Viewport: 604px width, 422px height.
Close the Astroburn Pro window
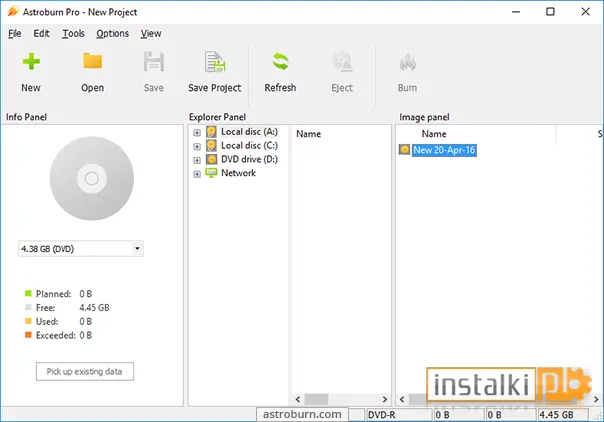click(586, 12)
